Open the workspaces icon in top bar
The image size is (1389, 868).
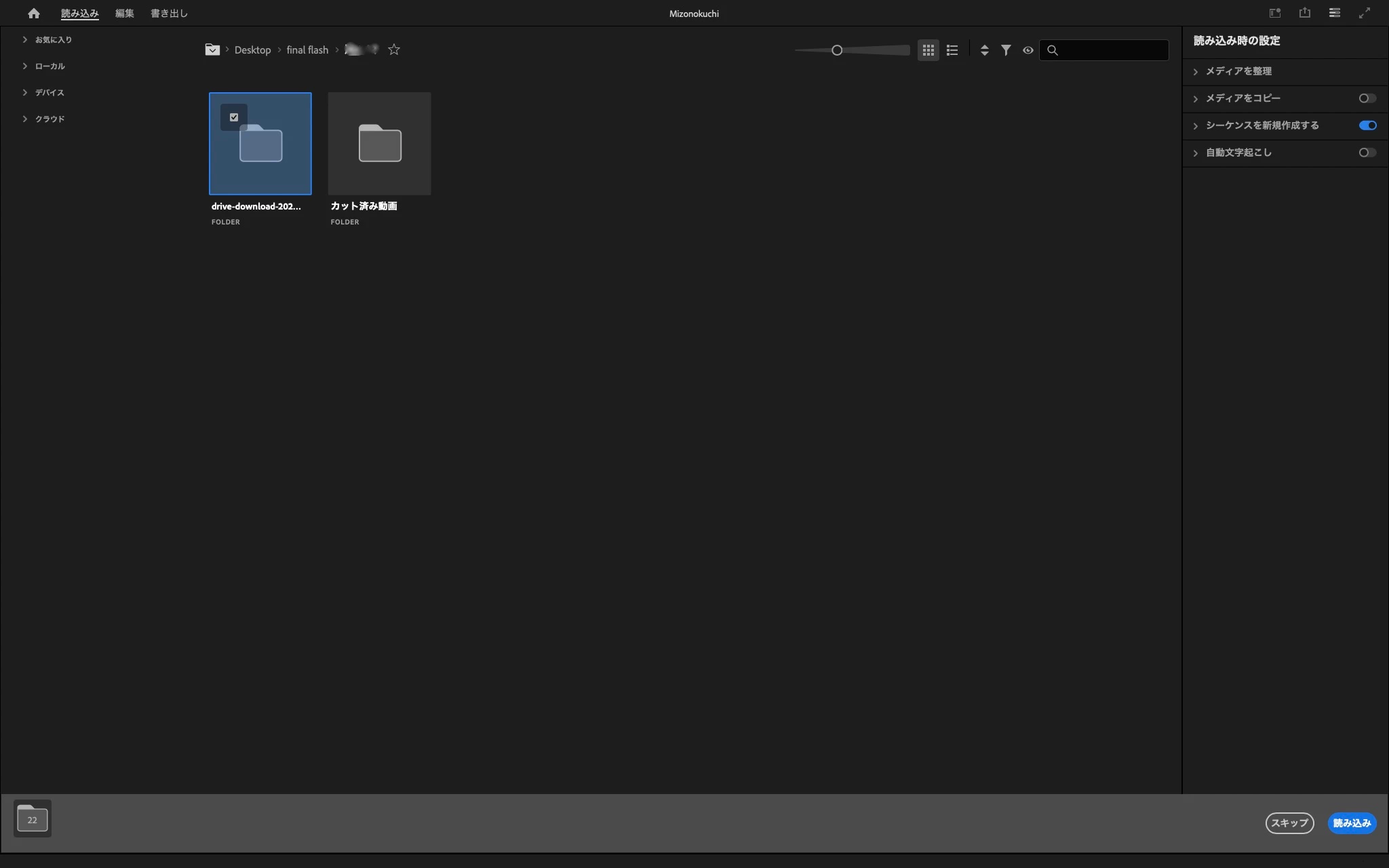[x=1334, y=13]
